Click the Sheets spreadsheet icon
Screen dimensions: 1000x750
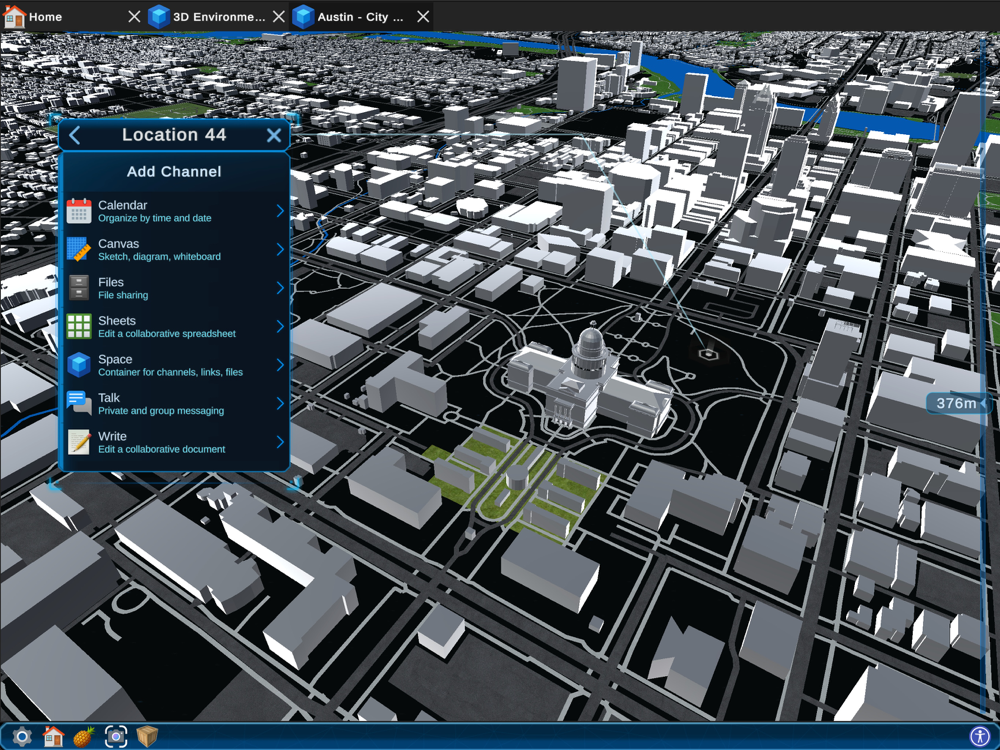(79, 327)
